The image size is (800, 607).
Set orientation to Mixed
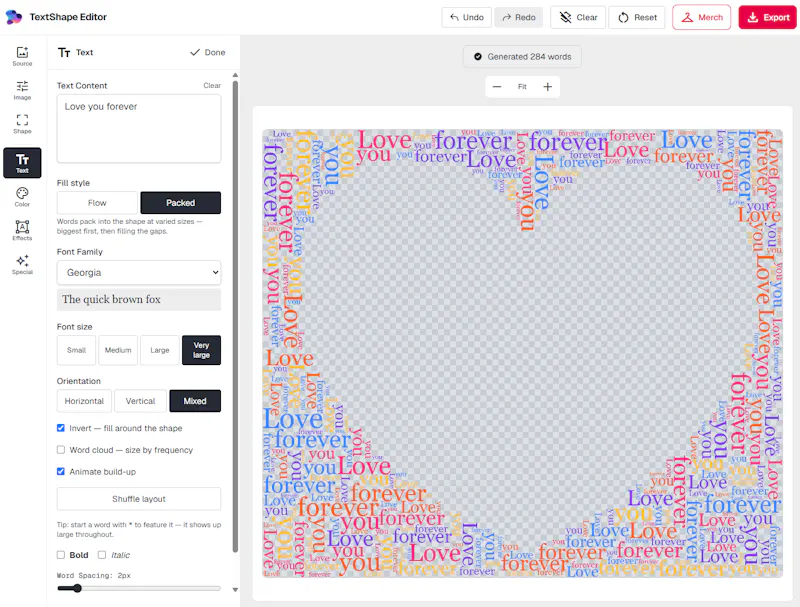tap(195, 401)
